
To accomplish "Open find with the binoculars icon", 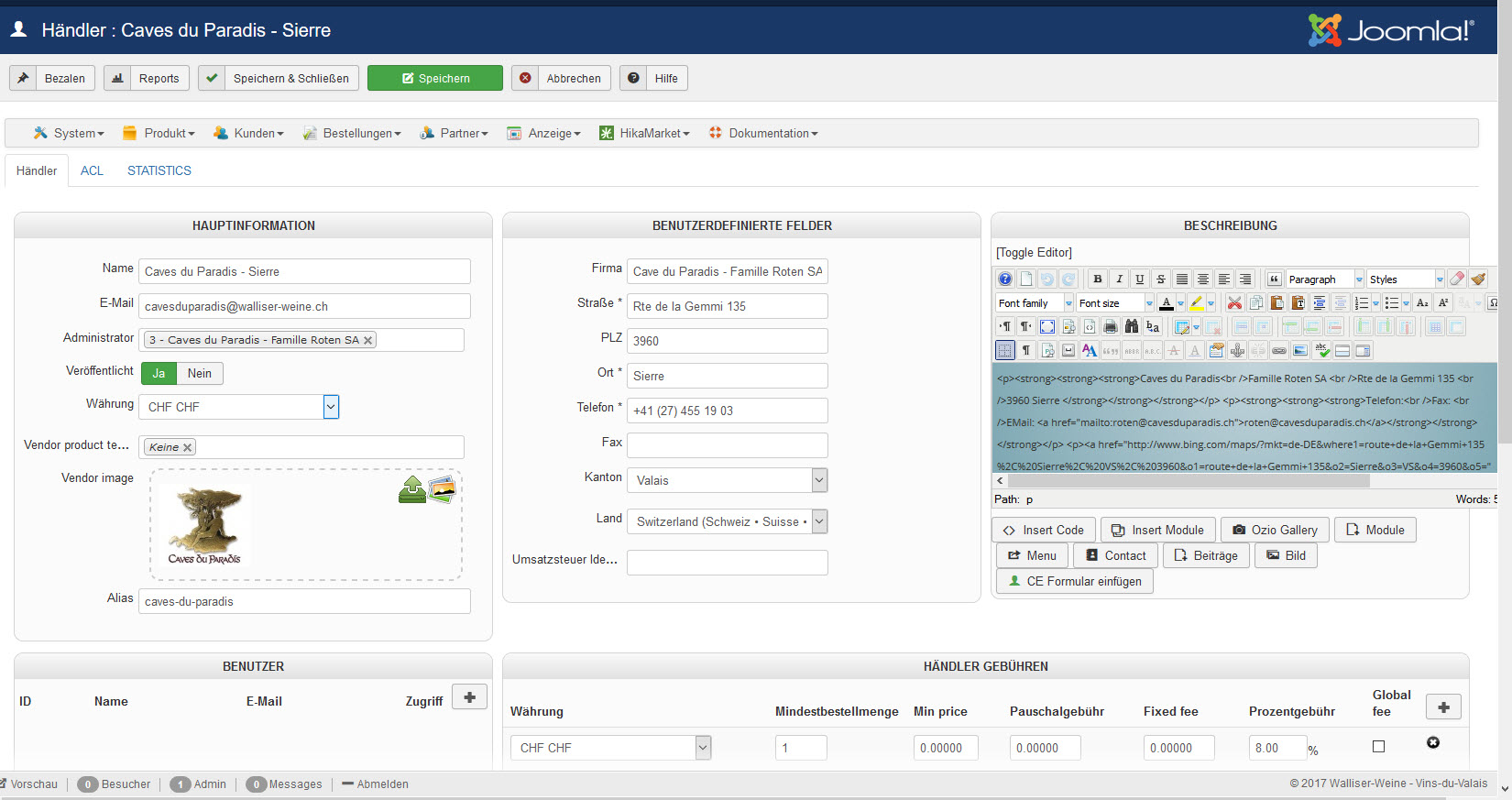I will click(x=1132, y=326).
